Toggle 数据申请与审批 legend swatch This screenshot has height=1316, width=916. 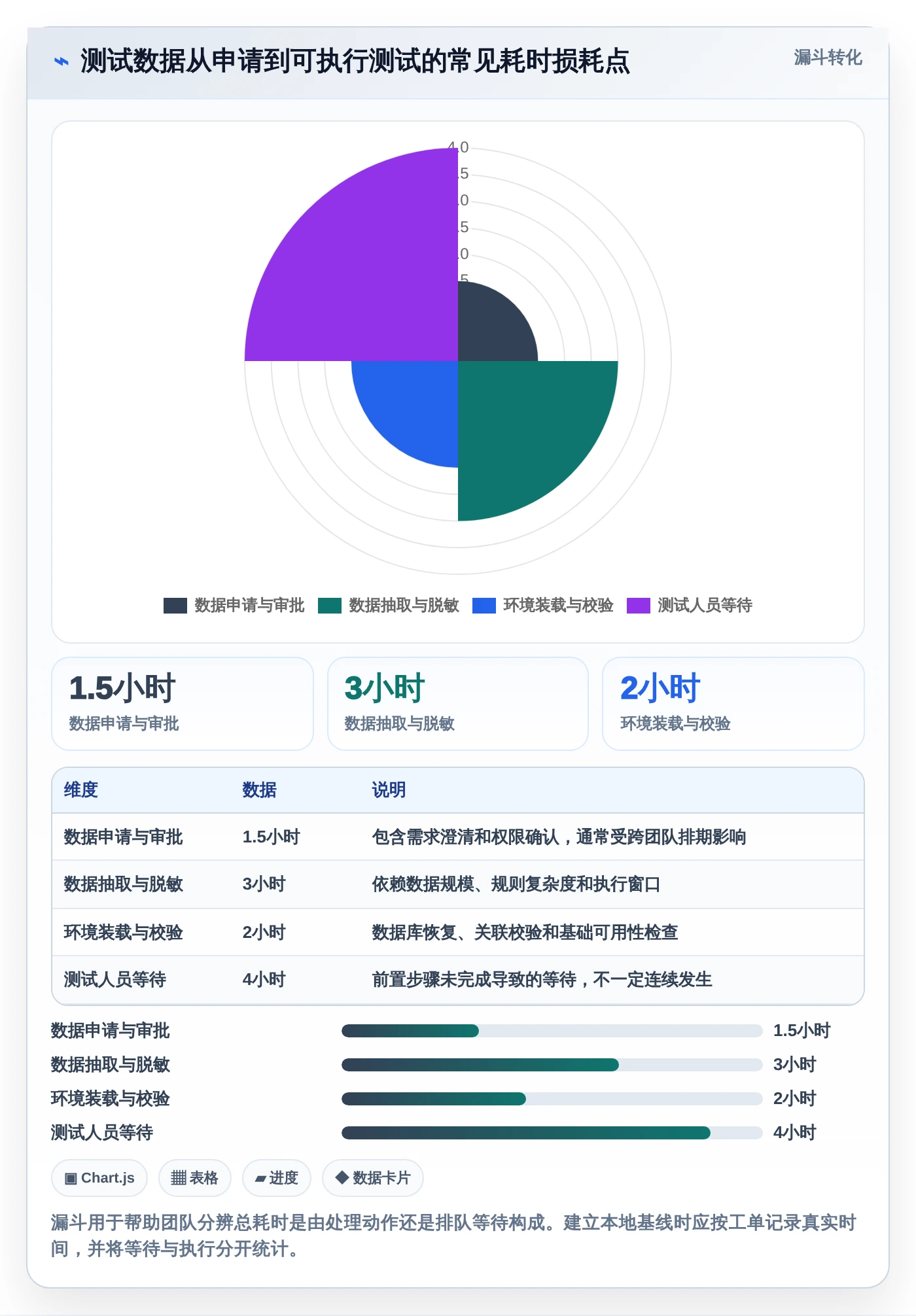point(175,606)
